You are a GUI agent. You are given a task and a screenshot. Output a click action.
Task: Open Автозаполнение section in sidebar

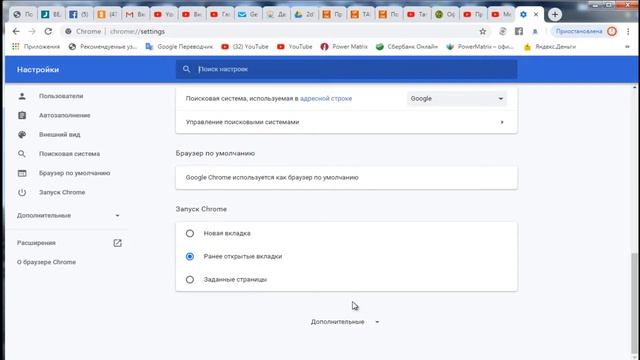click(64, 115)
